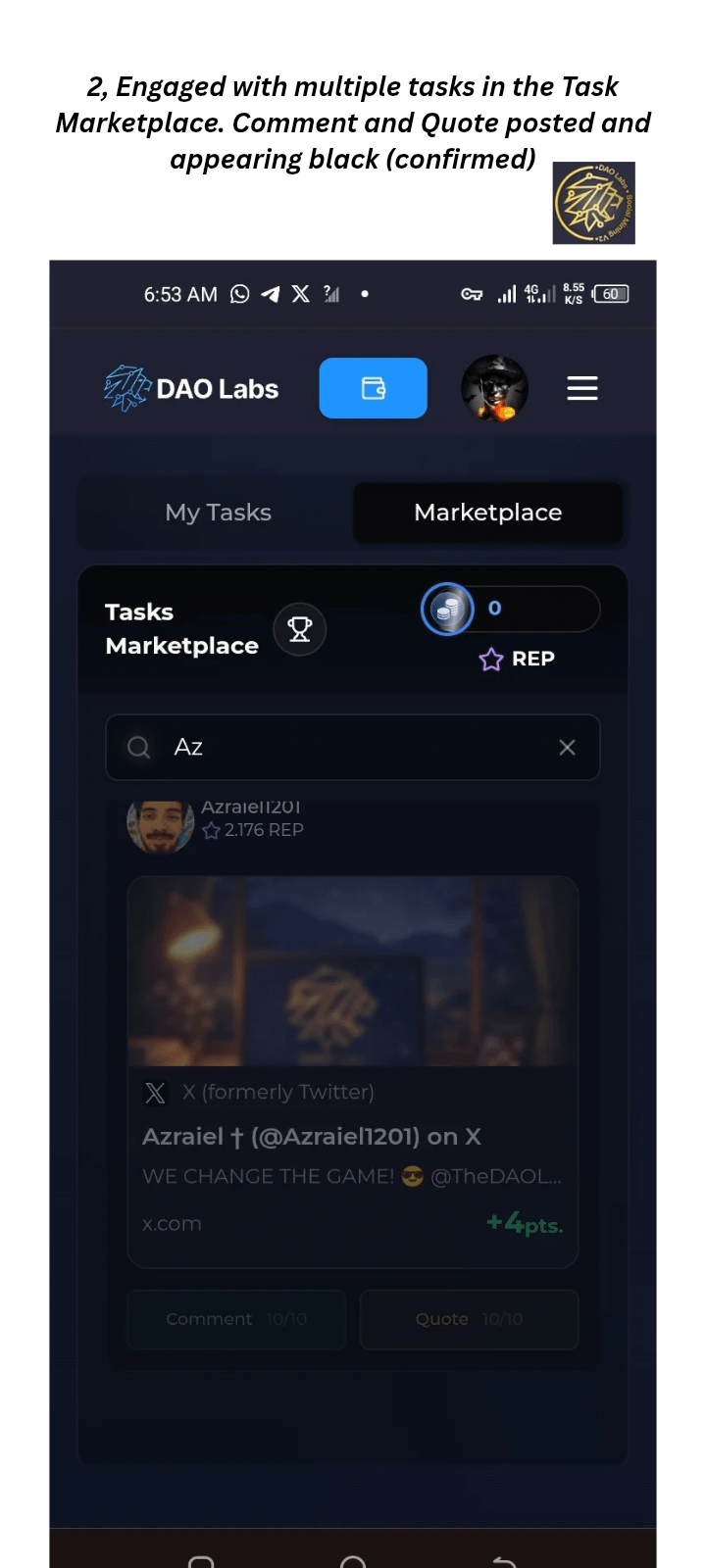The image size is (706, 1568).
Task: Focus the search field containing Az
Action: pos(353,748)
